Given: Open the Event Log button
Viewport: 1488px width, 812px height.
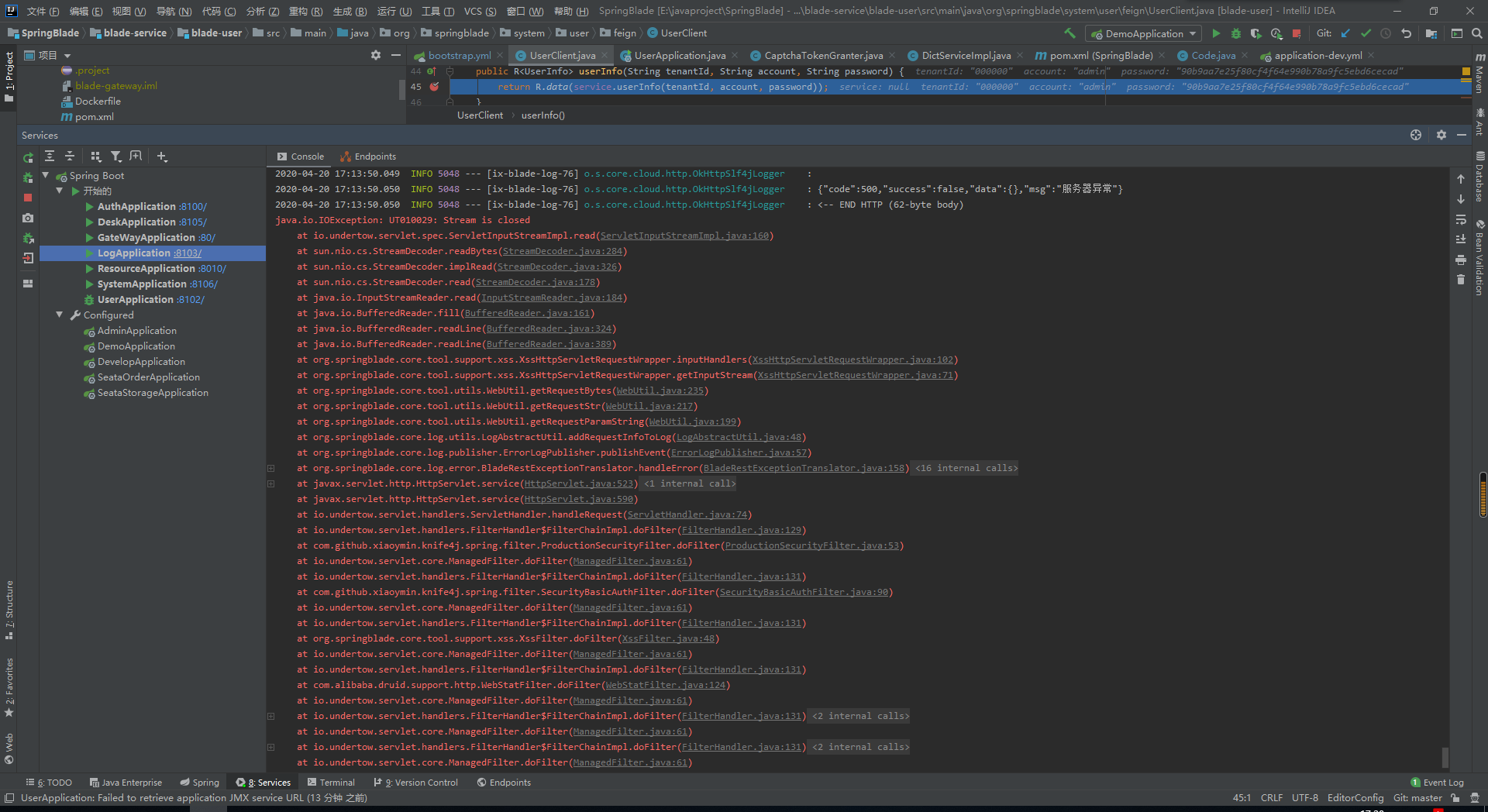Looking at the screenshot, I should (1437, 783).
